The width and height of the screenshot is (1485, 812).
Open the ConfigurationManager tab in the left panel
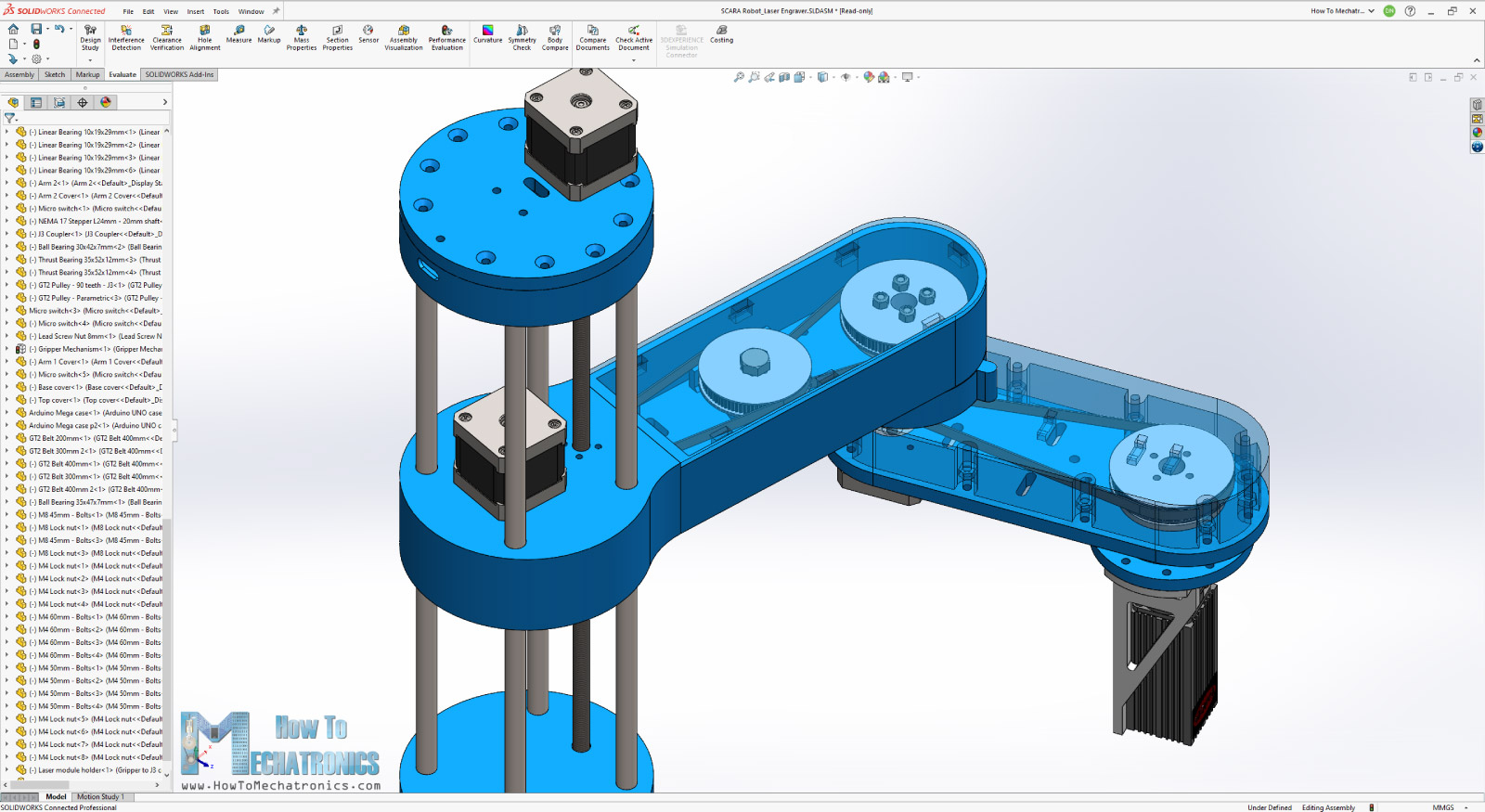(59, 103)
